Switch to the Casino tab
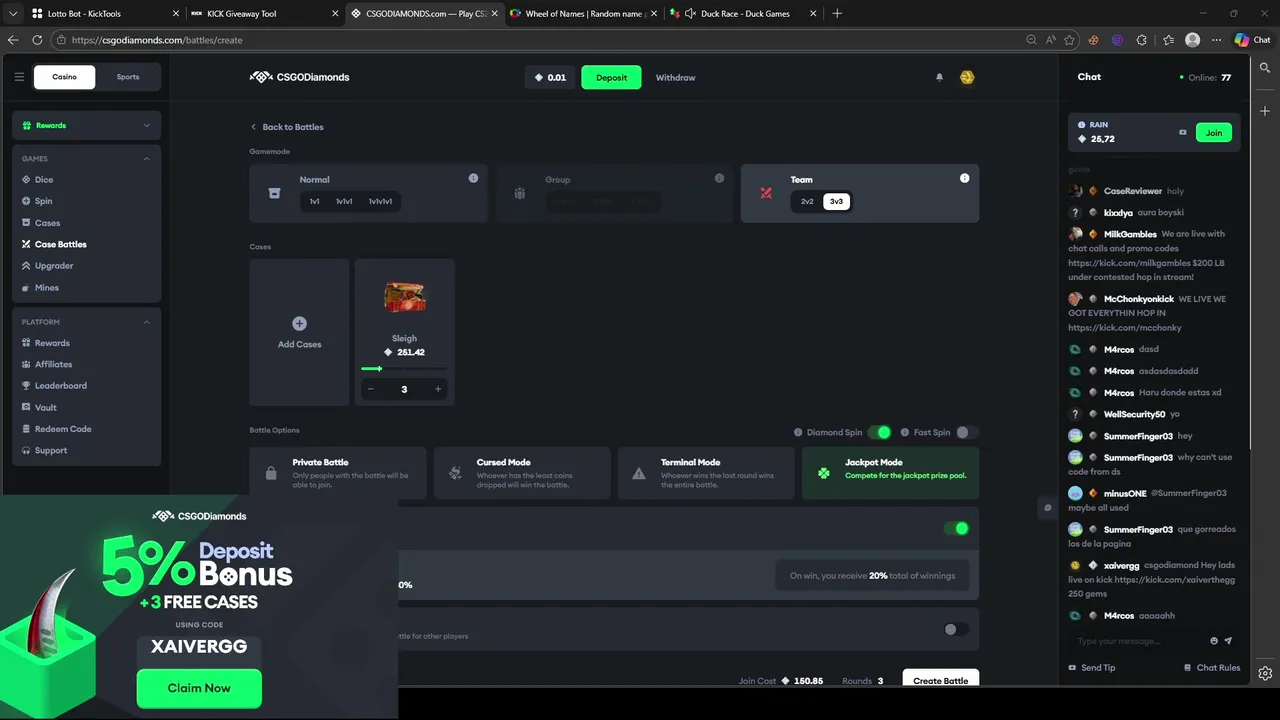This screenshot has width=1280, height=720. (x=64, y=77)
